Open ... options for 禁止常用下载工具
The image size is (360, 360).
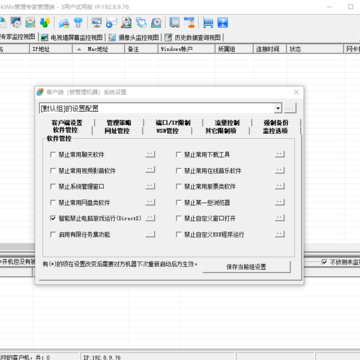pos(280,154)
